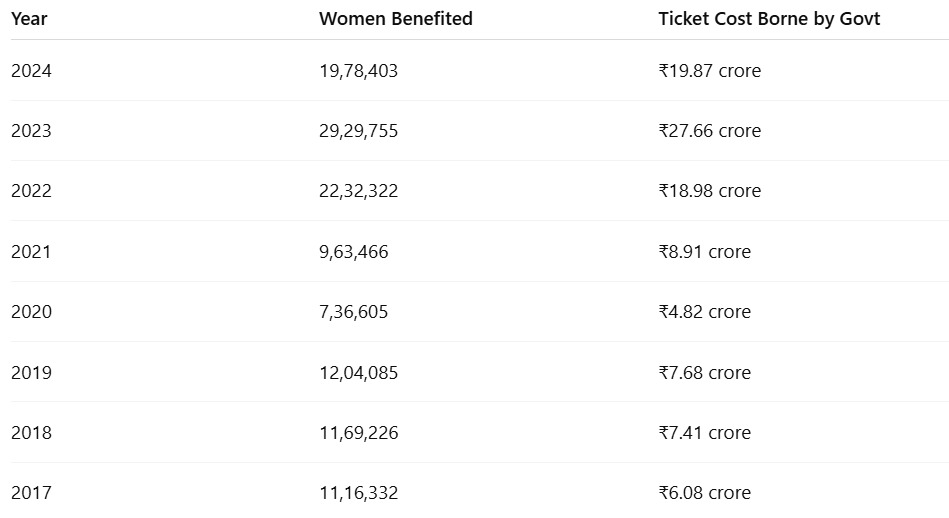949x518 pixels.
Task: Select the 2023 year cell
Action: point(31,131)
